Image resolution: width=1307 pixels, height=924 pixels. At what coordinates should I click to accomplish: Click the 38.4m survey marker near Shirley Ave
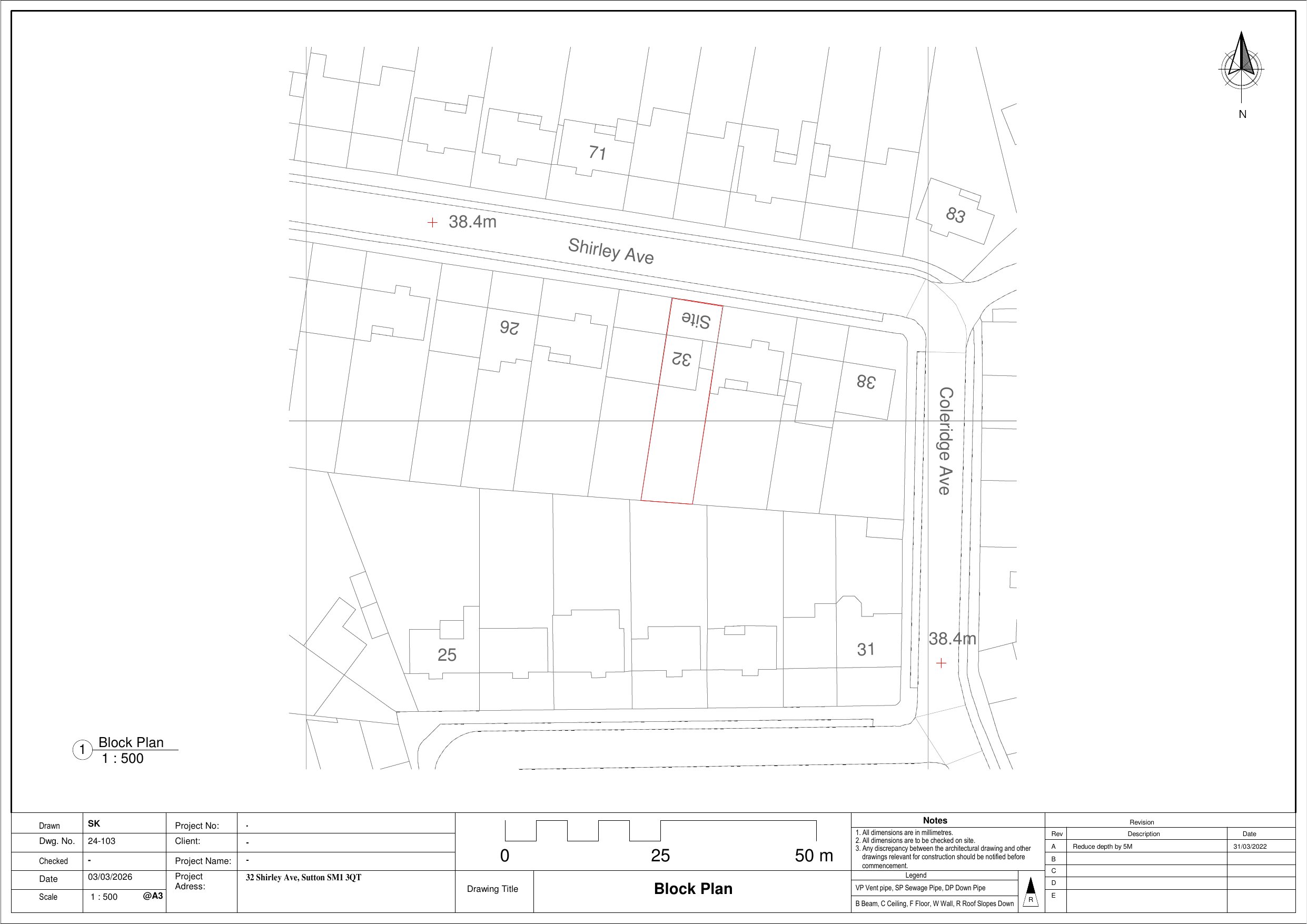(433, 222)
